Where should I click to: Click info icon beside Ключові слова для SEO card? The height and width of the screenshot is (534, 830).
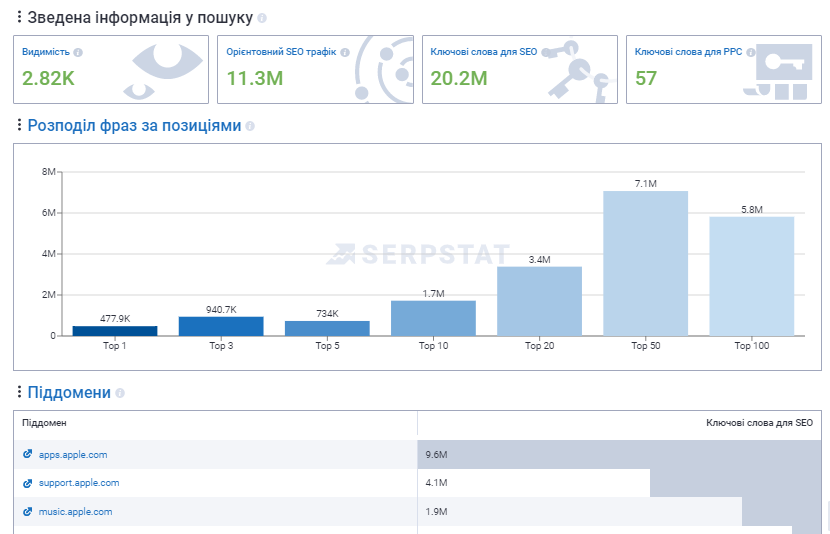[x=546, y=52]
